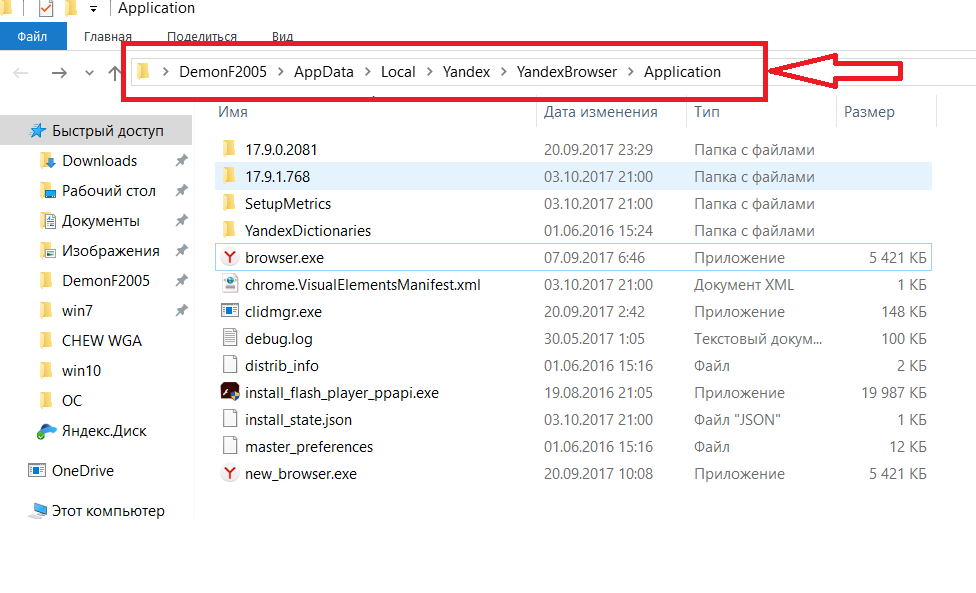Open DemonF2005 folder in navigation pane
The height and width of the screenshot is (593, 976).
click(x=106, y=281)
